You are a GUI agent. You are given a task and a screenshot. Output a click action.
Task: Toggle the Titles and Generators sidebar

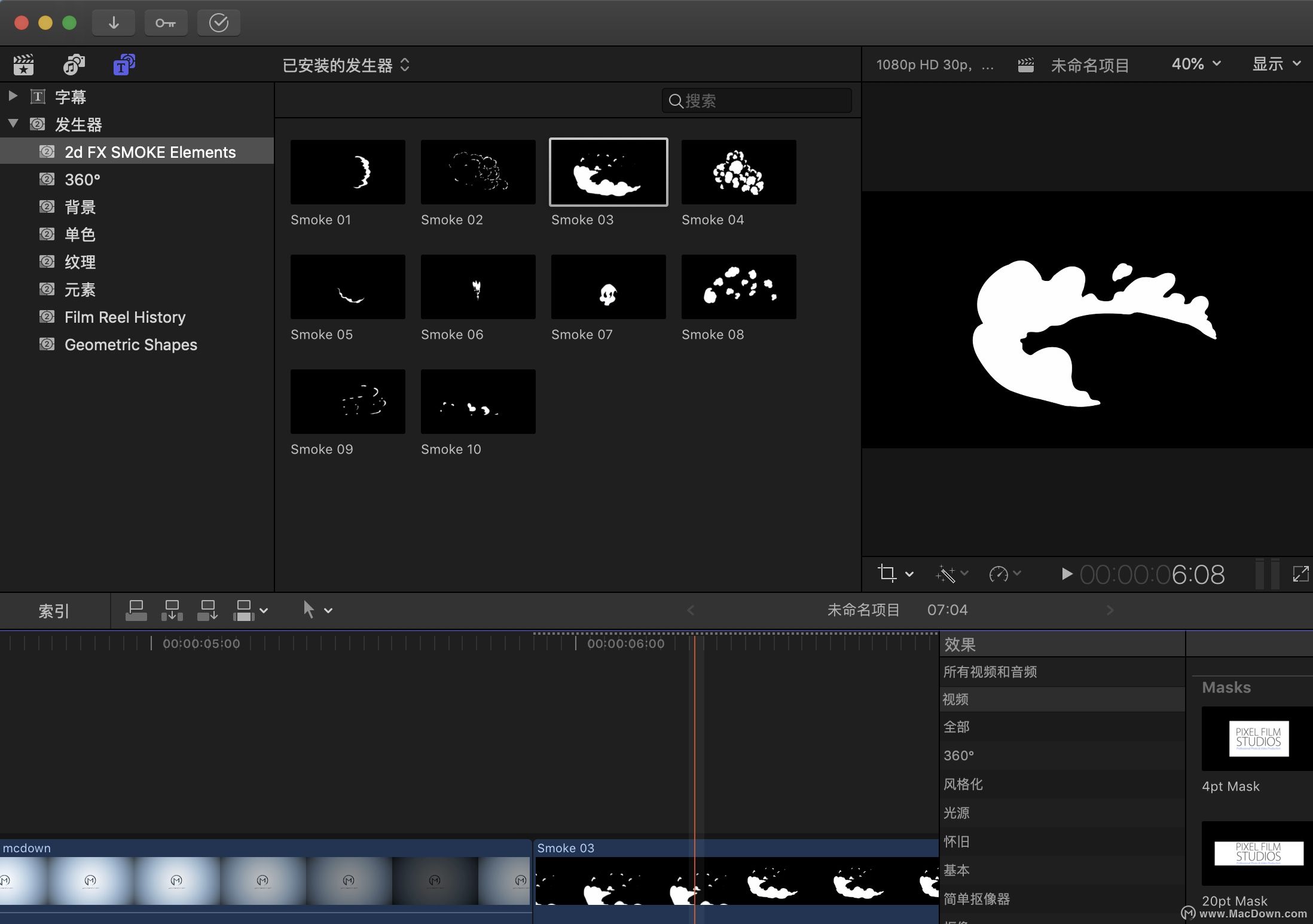point(124,65)
